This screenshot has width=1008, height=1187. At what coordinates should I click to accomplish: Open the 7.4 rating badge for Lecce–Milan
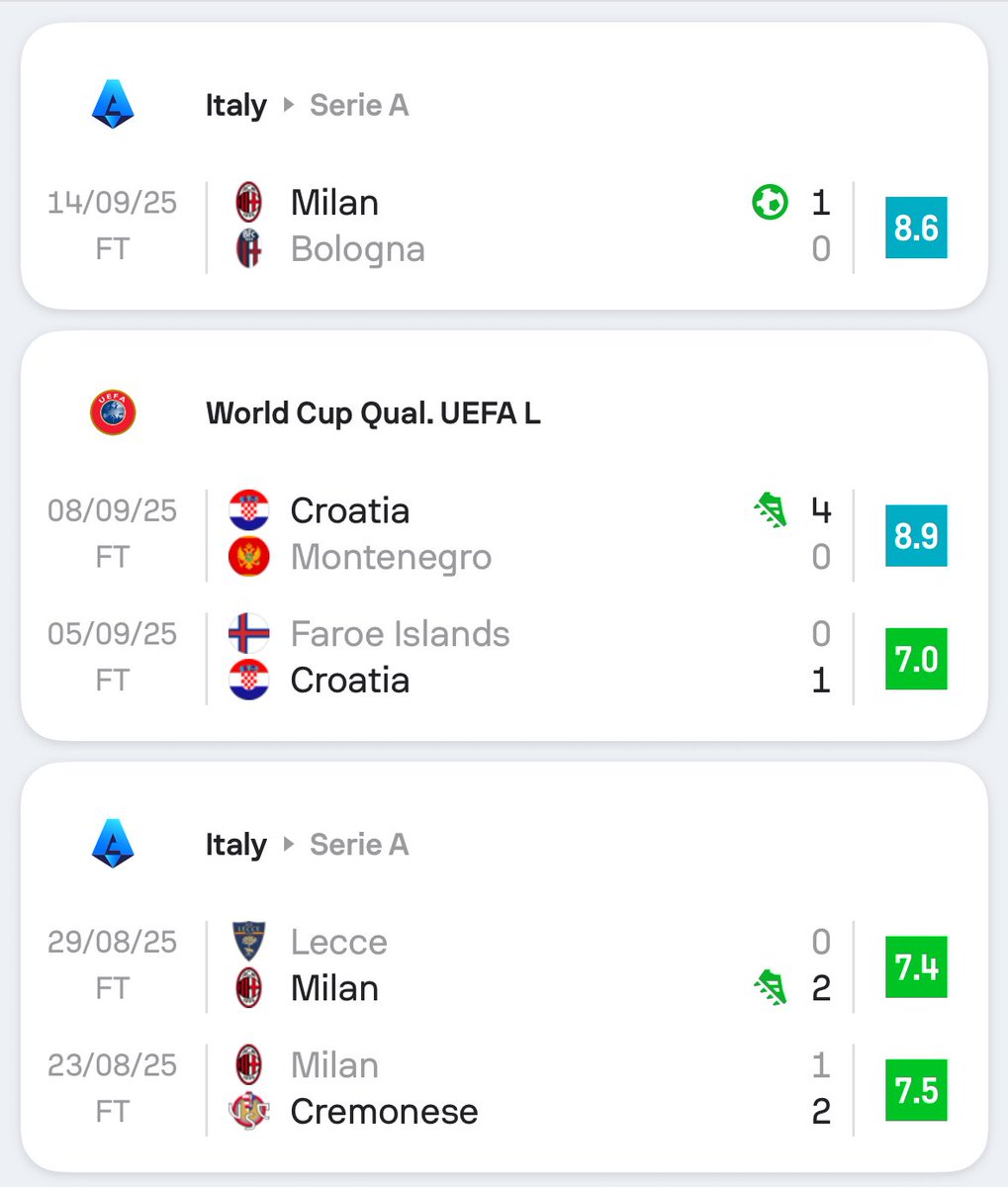916,966
